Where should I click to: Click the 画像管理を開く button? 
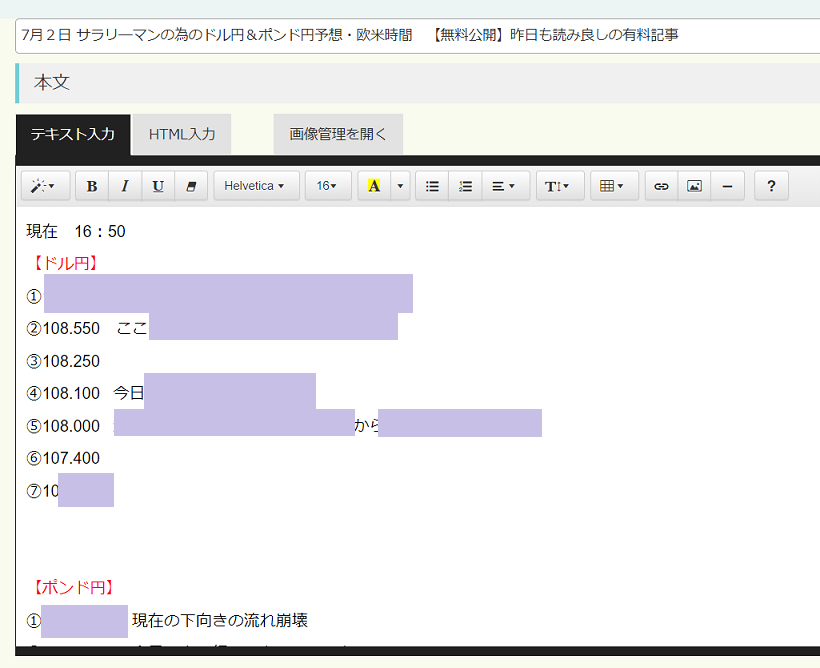(x=338, y=134)
